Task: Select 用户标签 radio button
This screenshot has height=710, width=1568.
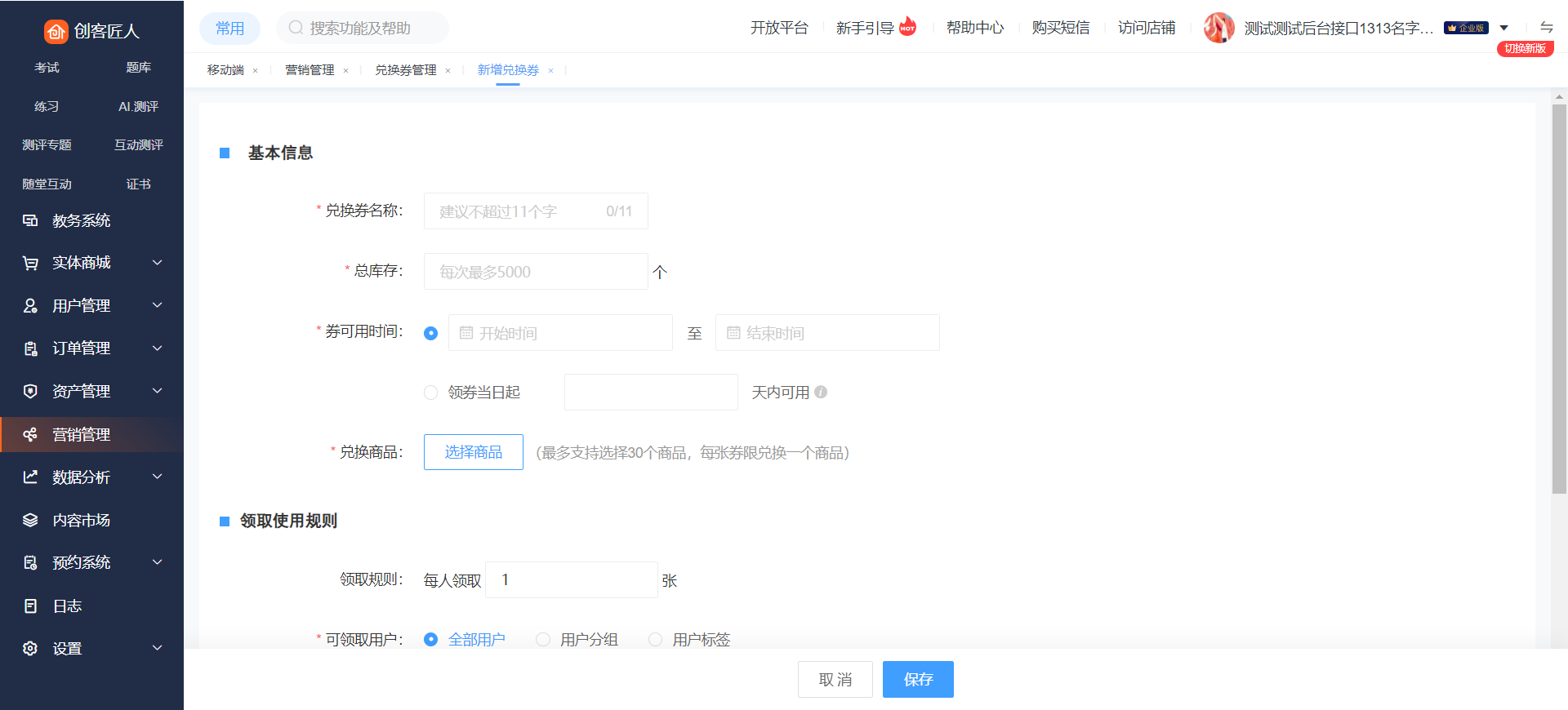Action: 655,639
